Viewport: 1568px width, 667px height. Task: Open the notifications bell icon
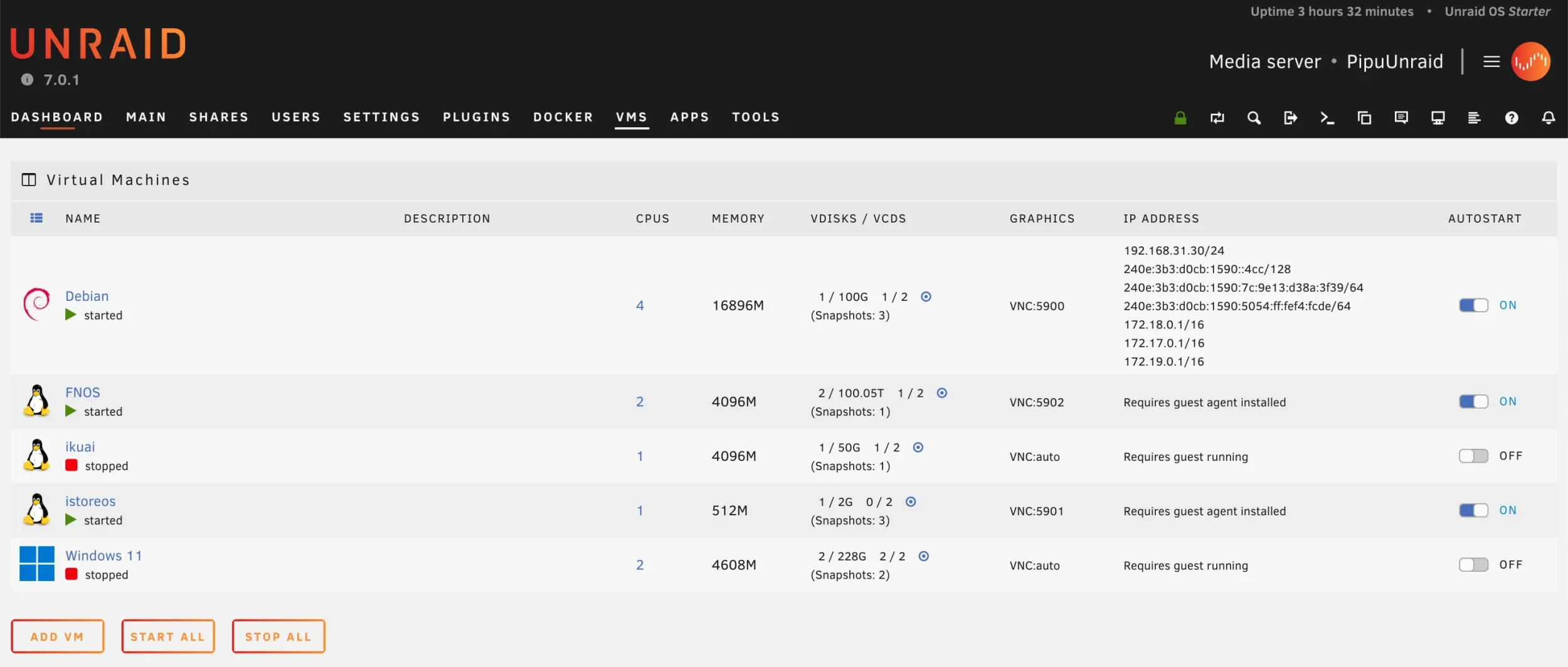(x=1549, y=117)
